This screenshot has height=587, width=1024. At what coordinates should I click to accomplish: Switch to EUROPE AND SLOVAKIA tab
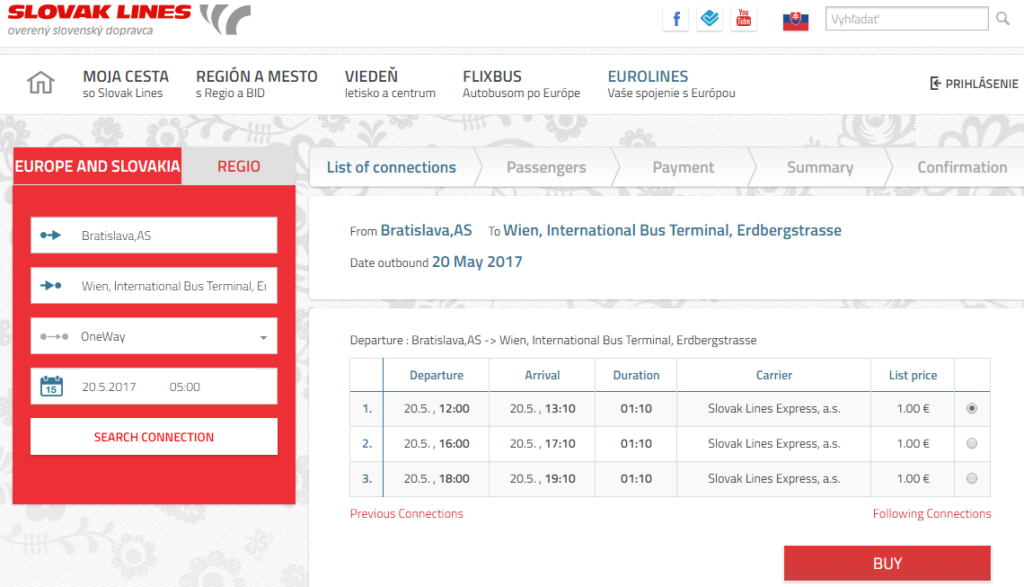pyautogui.click(x=97, y=166)
